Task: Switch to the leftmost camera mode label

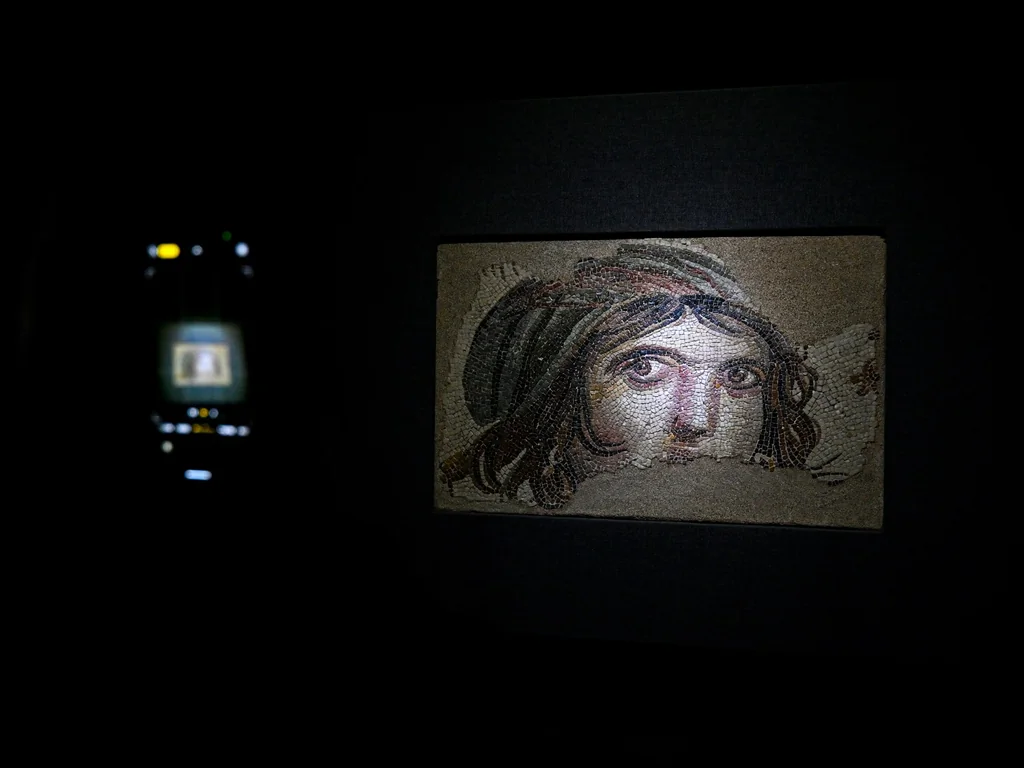Action: point(165,428)
